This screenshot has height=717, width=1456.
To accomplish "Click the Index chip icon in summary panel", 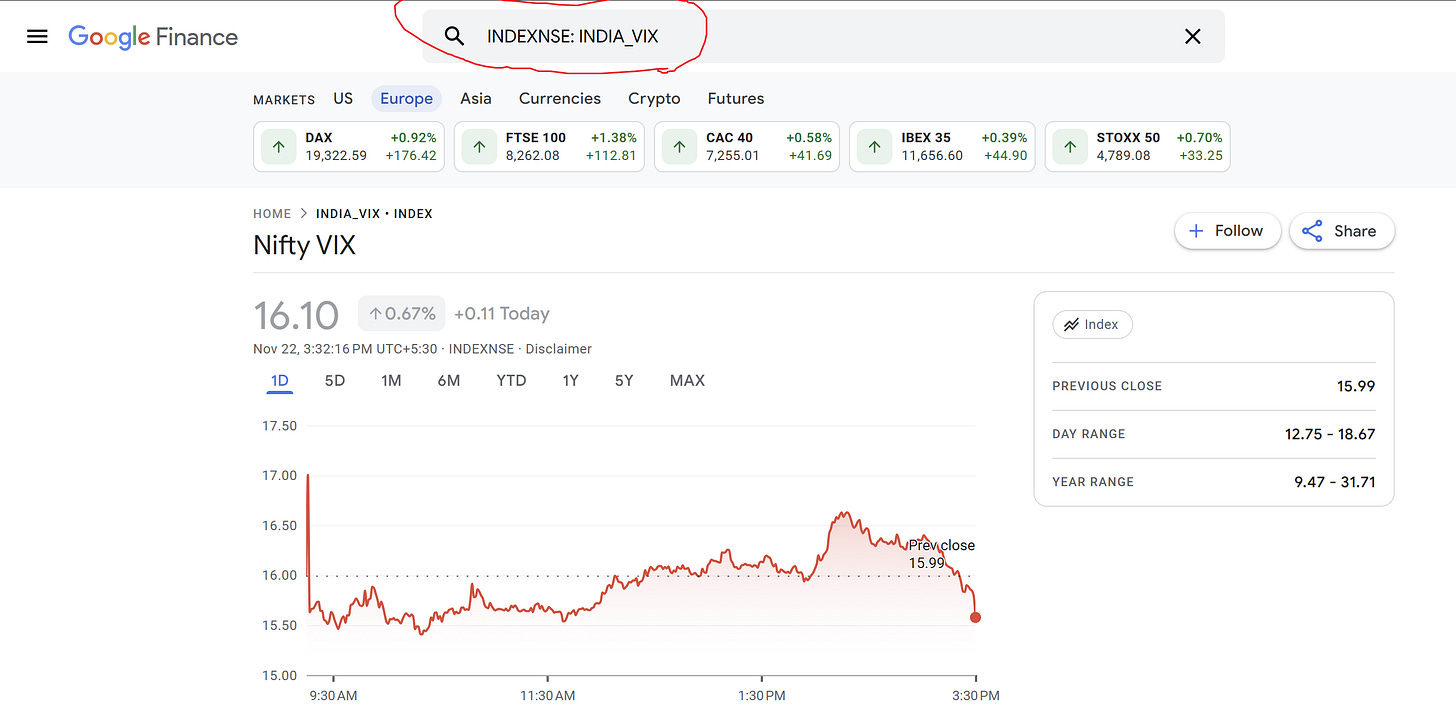I will 1073,324.
